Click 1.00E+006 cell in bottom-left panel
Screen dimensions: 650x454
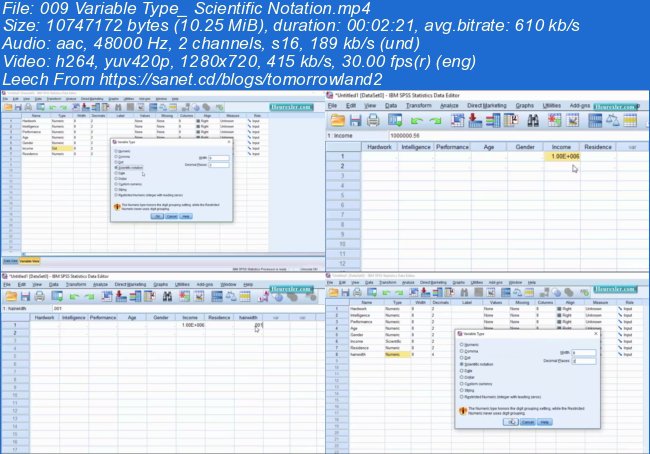coord(190,325)
